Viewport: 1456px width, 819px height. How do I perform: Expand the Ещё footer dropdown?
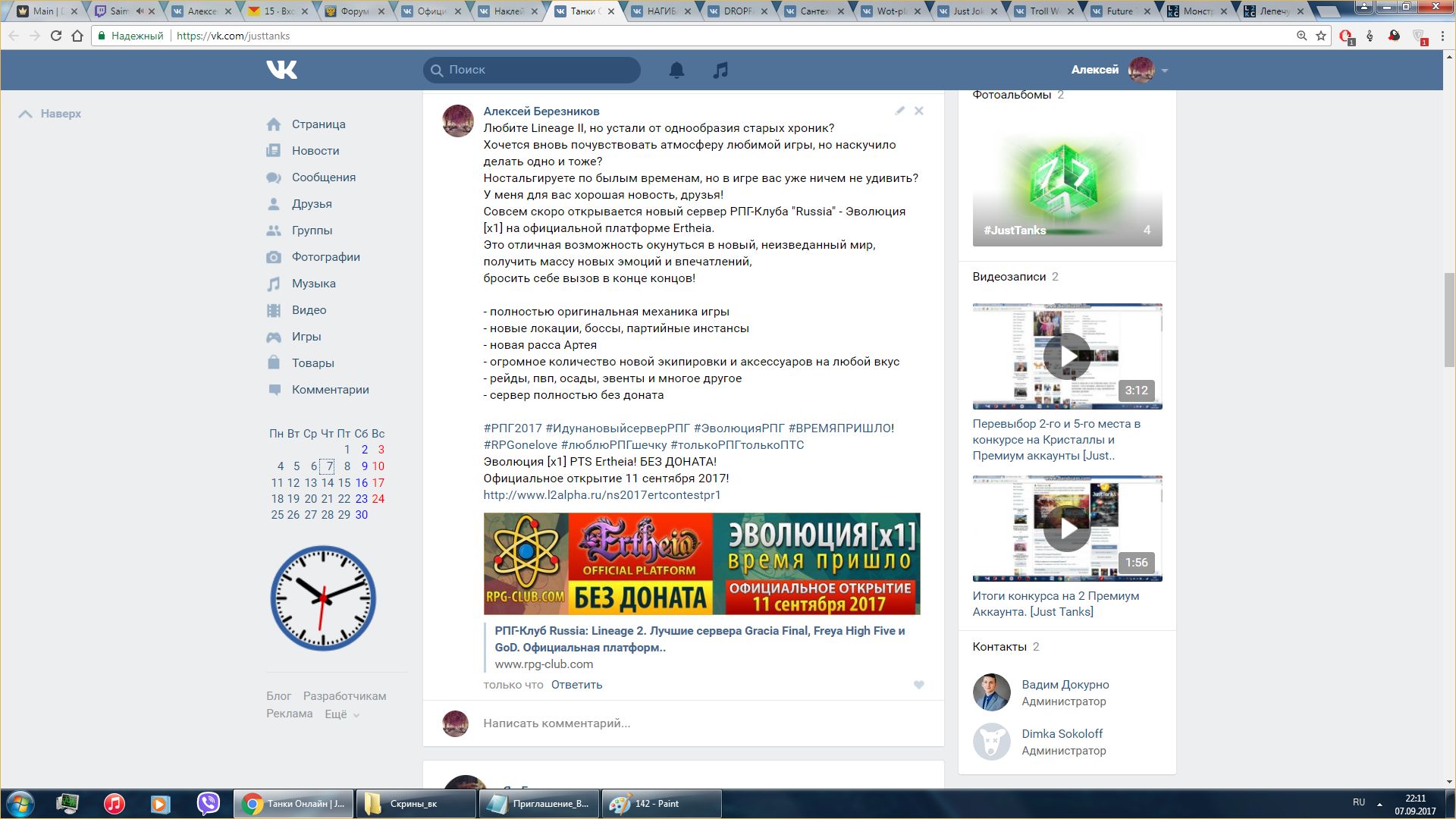click(x=342, y=714)
